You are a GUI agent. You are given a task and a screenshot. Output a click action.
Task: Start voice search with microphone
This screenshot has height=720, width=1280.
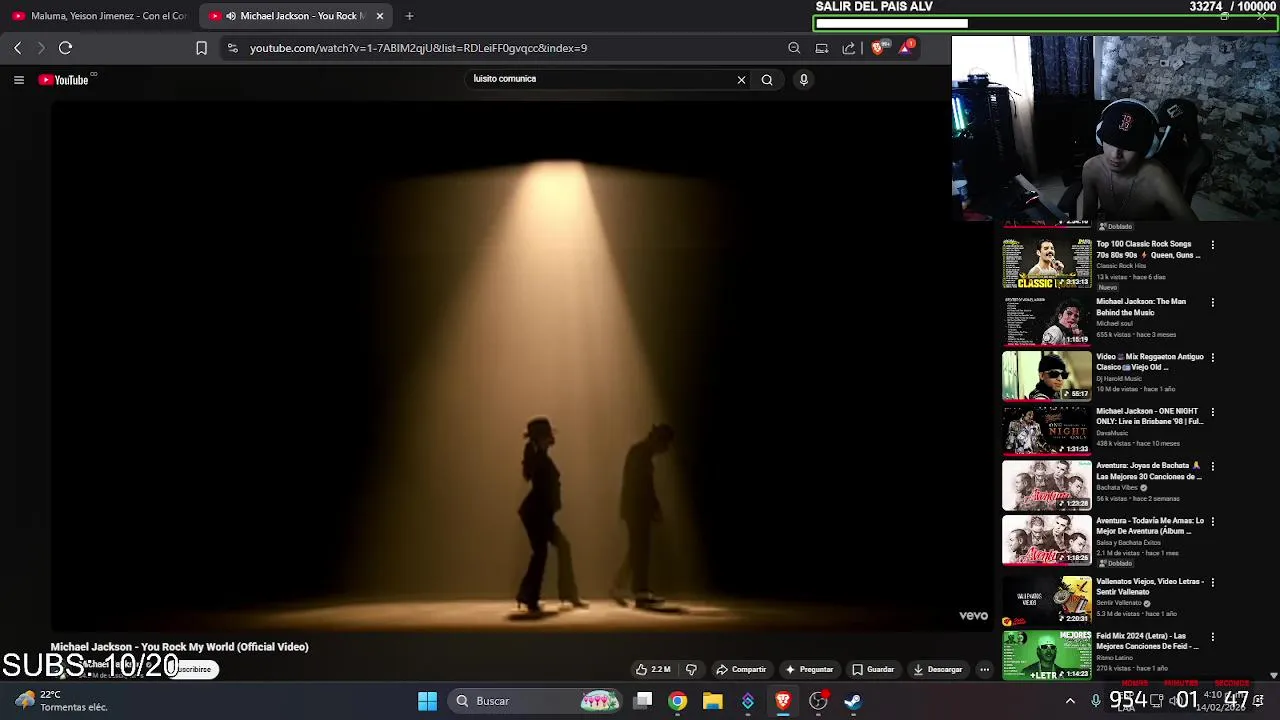tap(803, 80)
